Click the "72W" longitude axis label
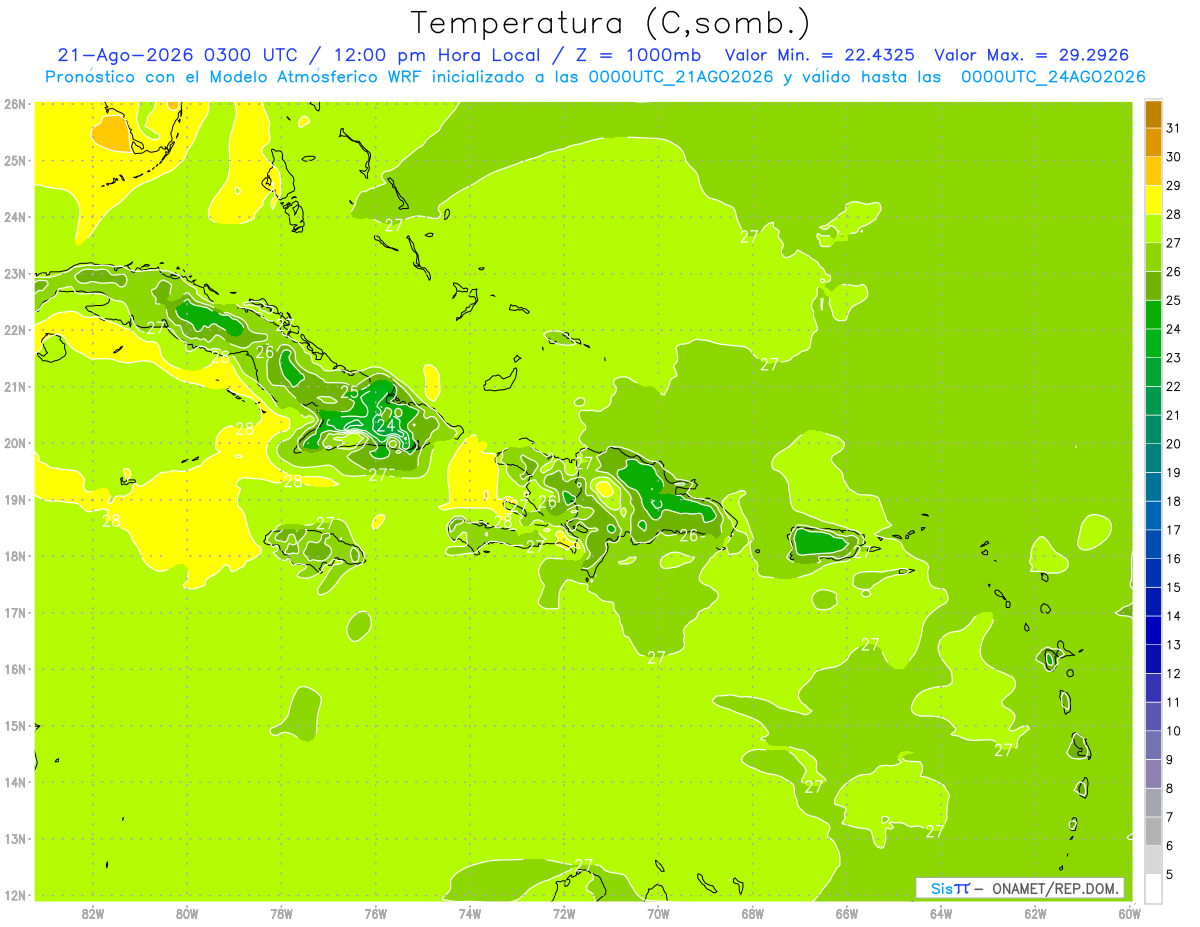This screenshot has height=927, width=1200. [x=564, y=912]
